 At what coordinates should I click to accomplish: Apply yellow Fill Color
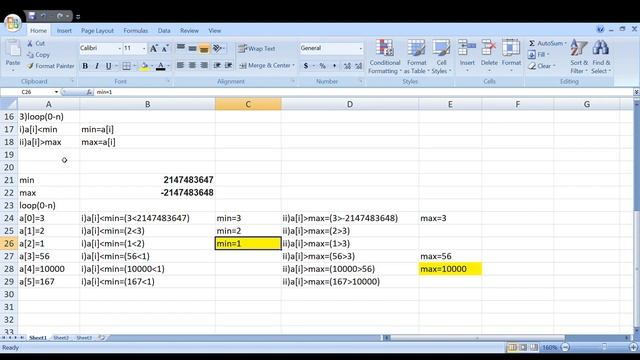click(x=144, y=66)
